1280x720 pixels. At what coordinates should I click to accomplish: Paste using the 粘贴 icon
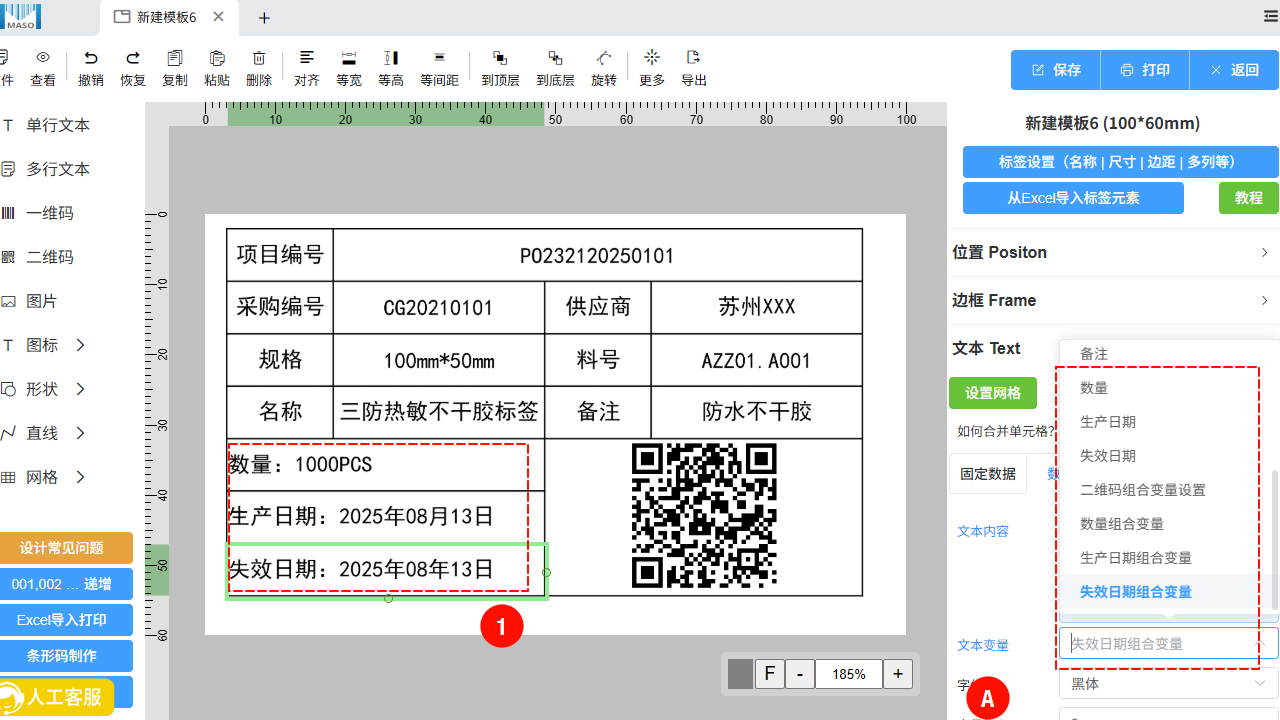pyautogui.click(x=217, y=58)
